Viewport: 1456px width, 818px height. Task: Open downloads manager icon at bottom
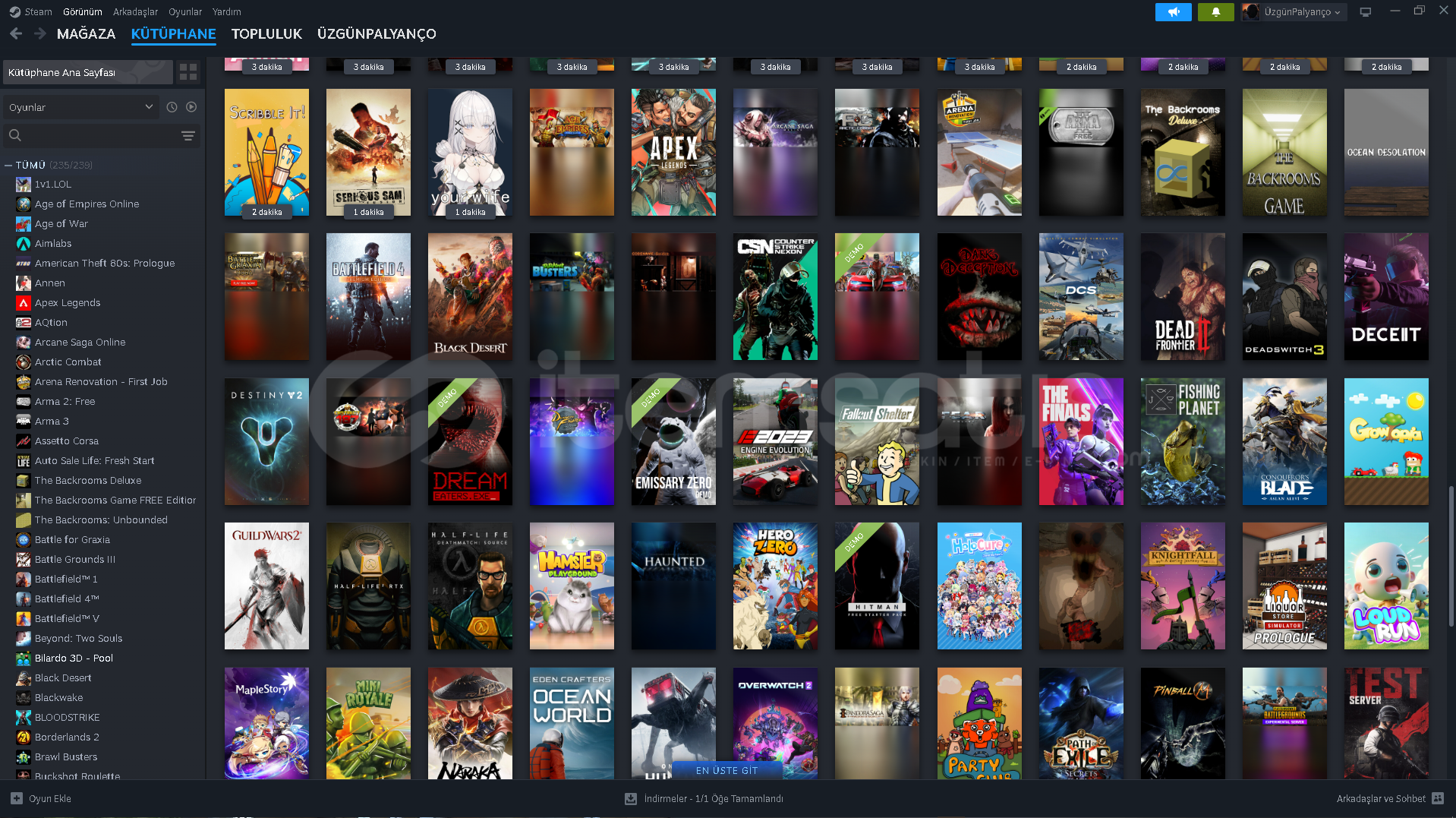630,799
